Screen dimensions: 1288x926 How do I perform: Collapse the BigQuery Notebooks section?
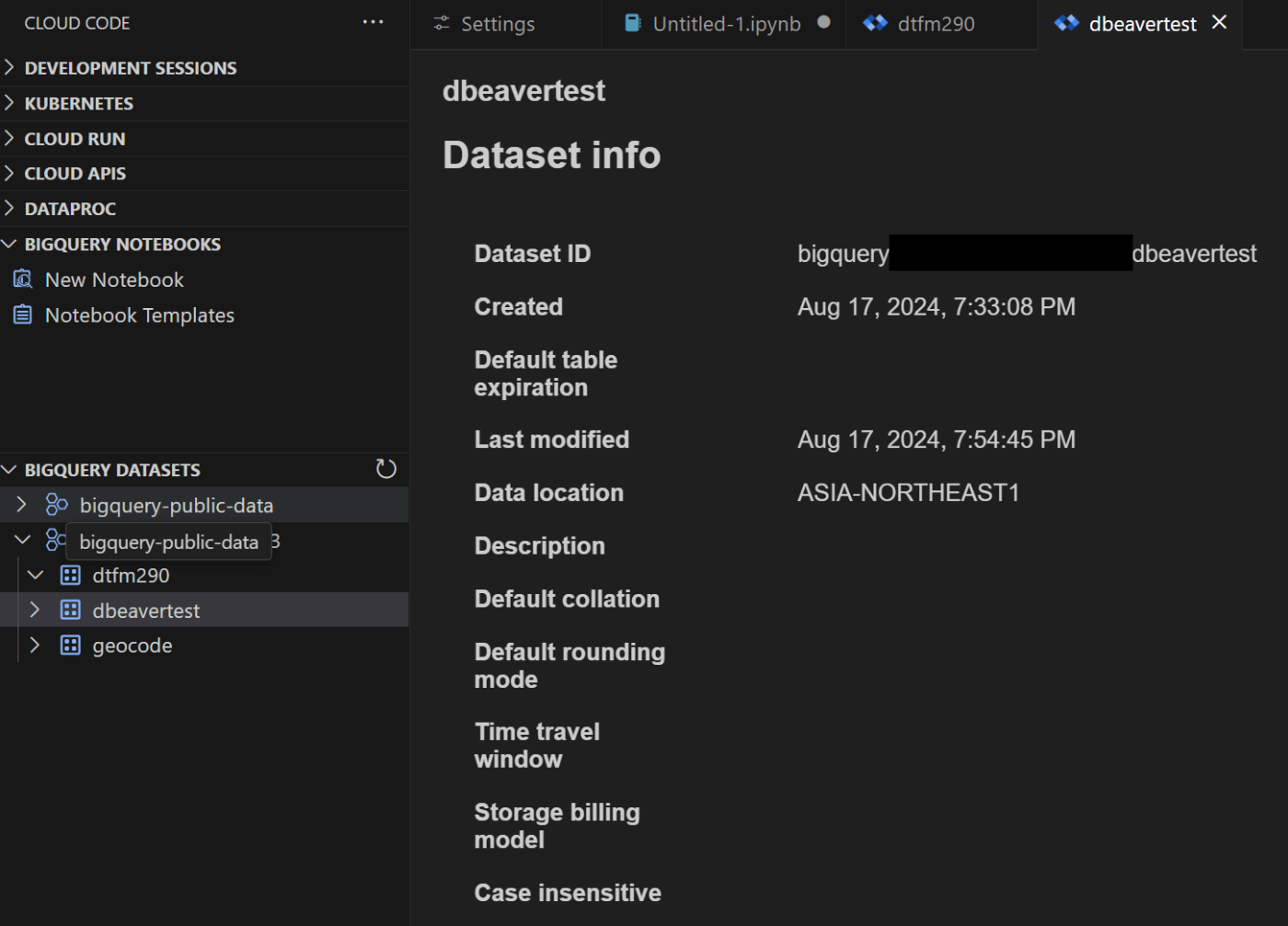pos(9,244)
